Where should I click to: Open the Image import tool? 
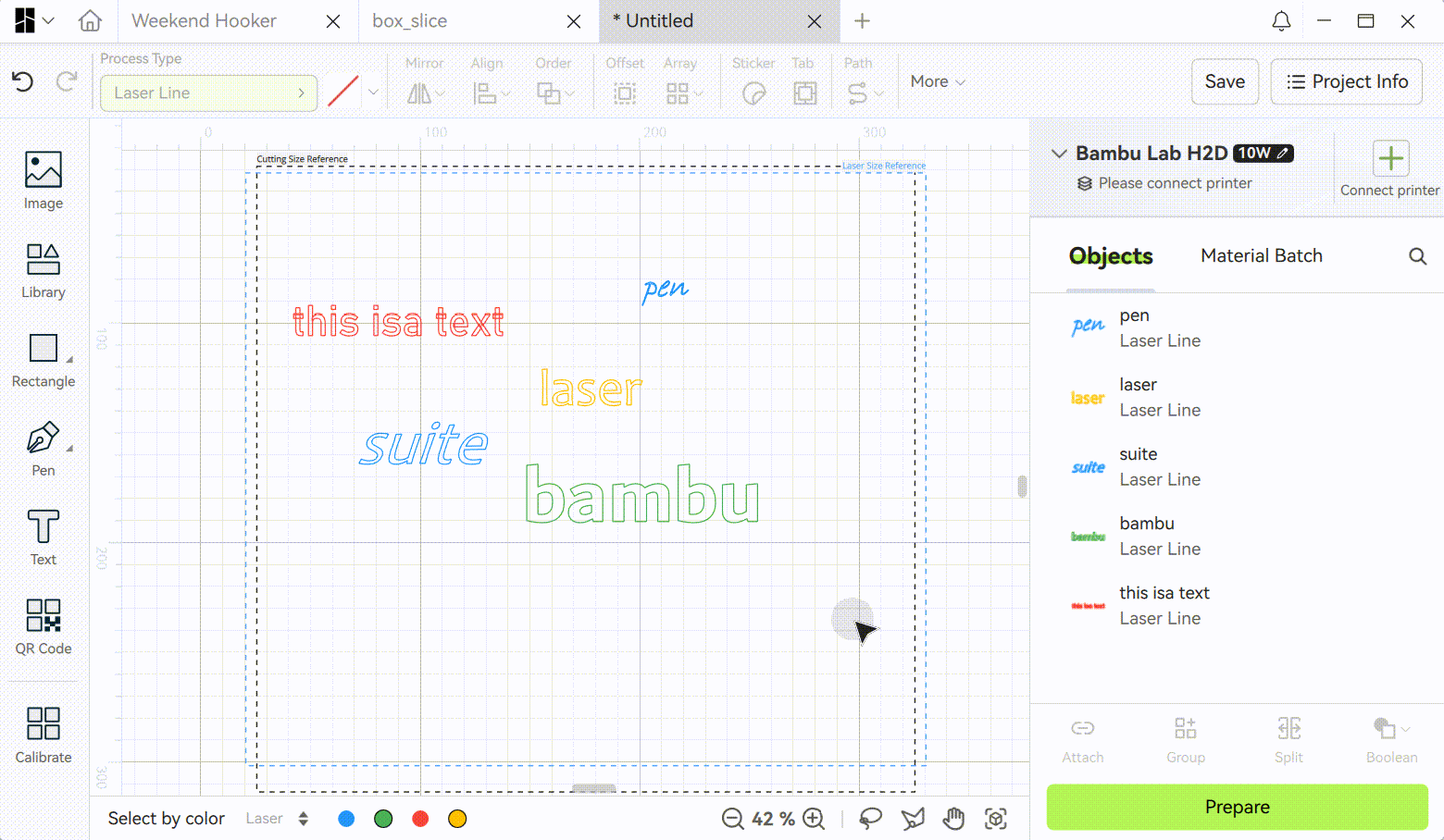44,181
